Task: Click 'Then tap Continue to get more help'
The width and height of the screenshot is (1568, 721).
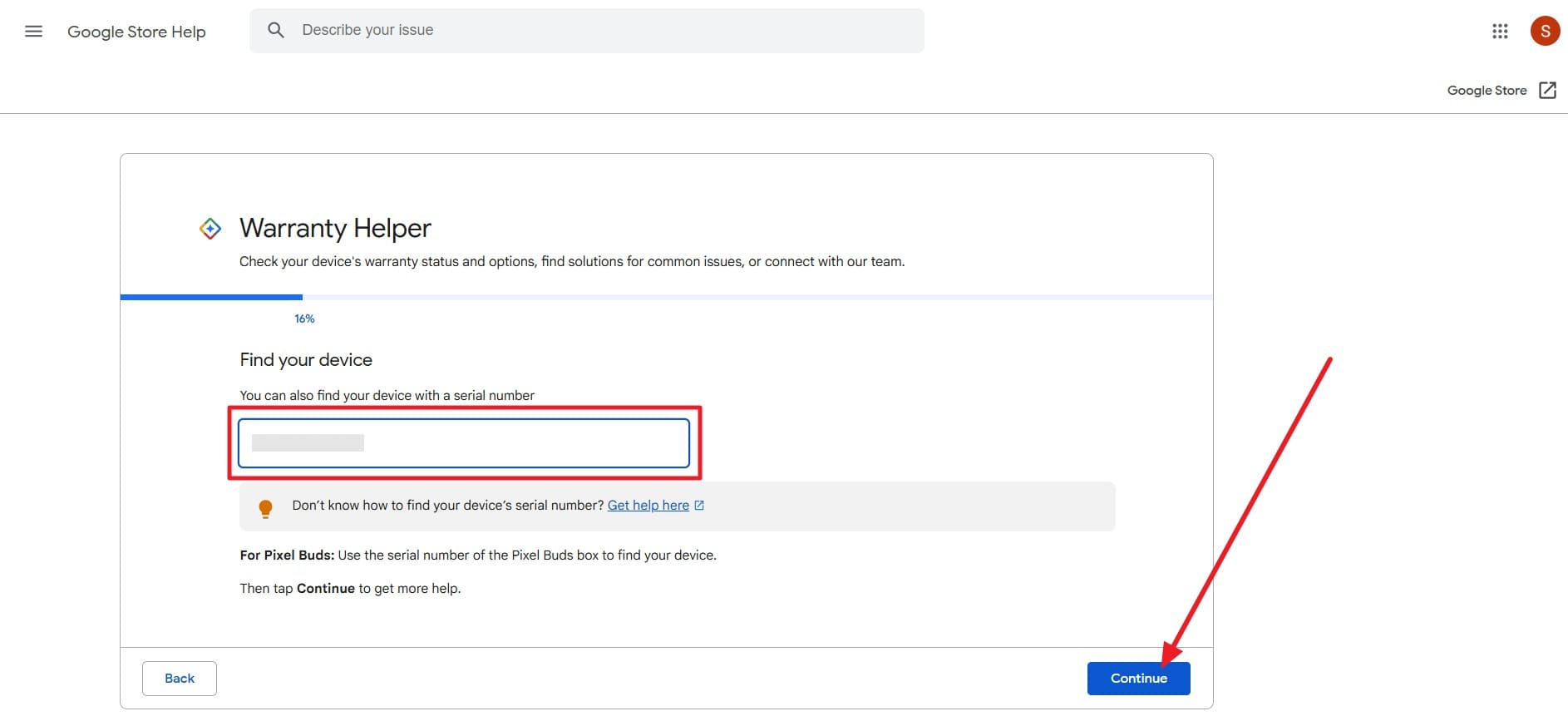Action: coord(350,589)
